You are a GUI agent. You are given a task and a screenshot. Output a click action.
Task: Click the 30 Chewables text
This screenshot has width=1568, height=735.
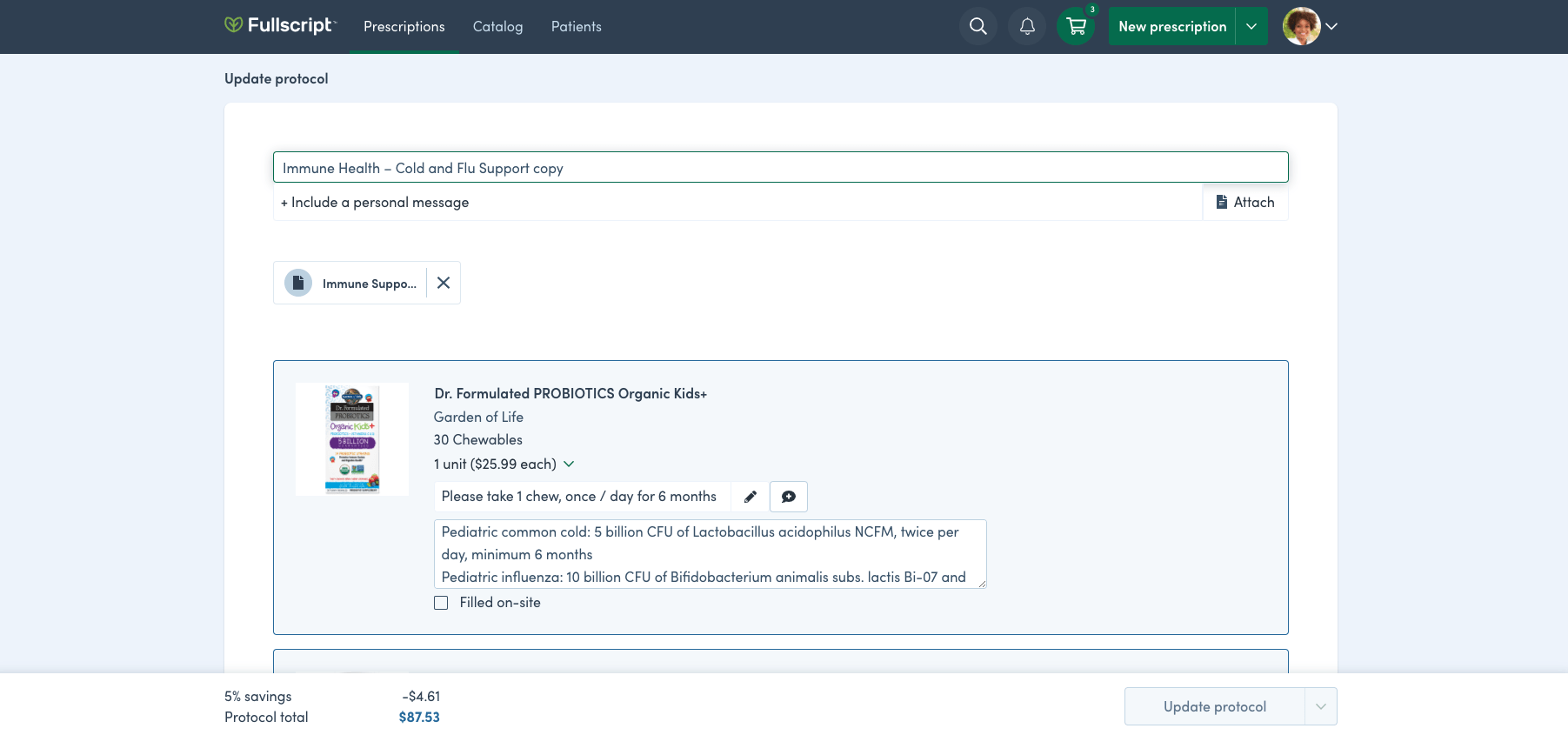pyautogui.click(x=478, y=439)
